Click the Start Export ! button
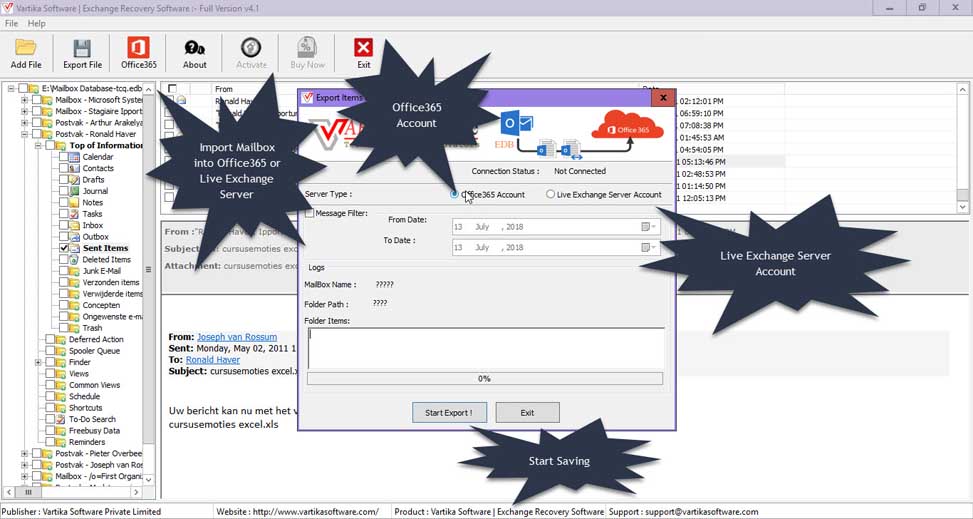Viewport: 973px width, 519px height. point(449,412)
